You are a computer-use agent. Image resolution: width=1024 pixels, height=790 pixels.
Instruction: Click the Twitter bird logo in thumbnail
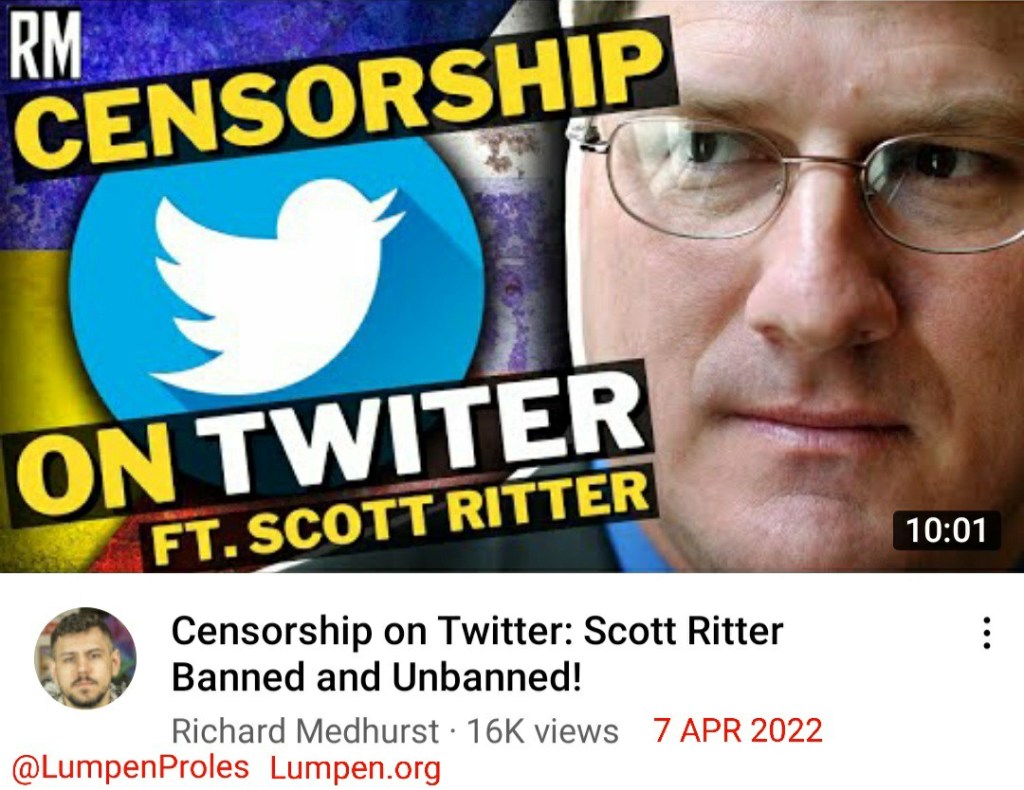pos(272,287)
